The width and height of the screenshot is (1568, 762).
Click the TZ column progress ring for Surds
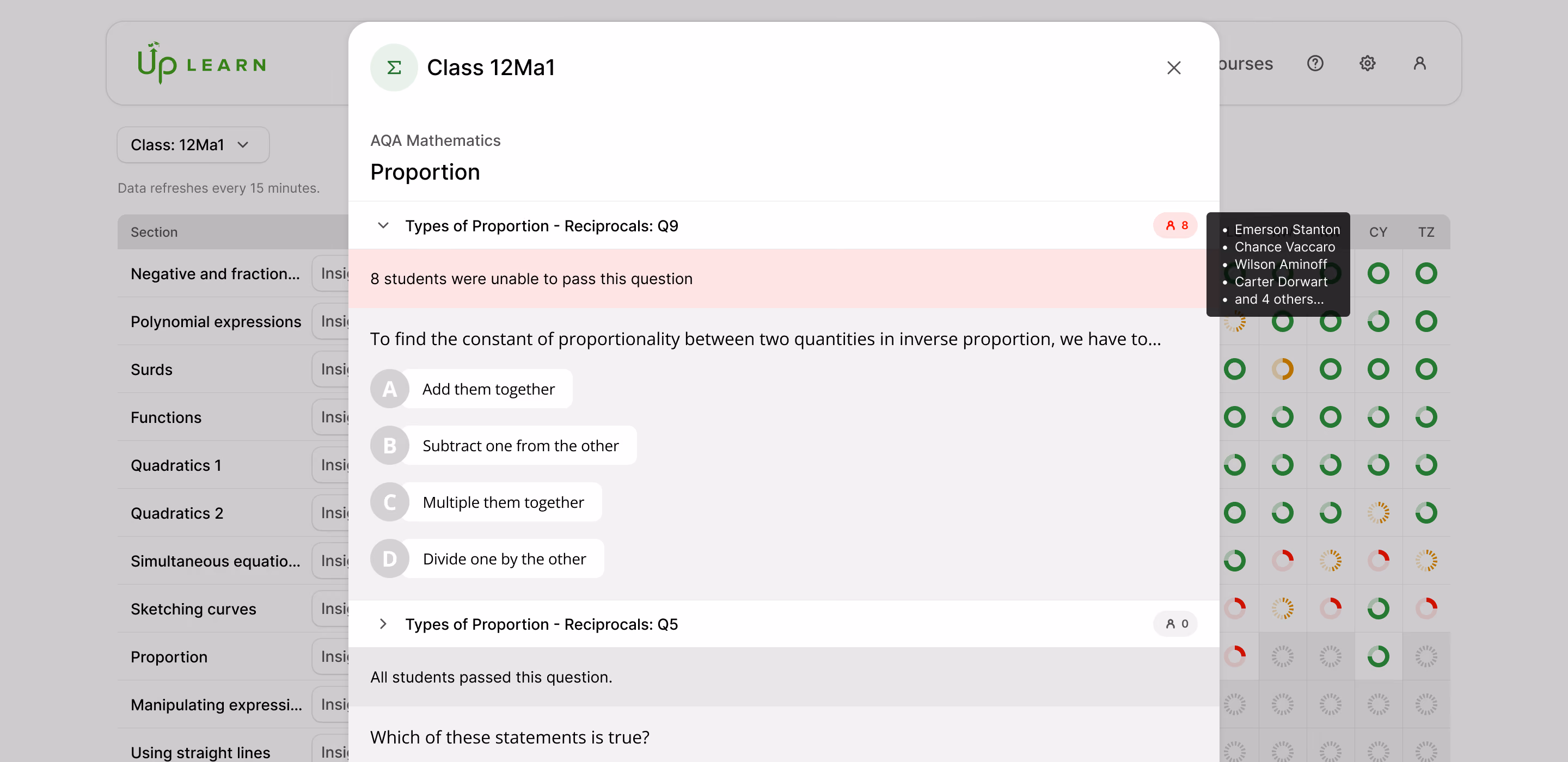(x=1426, y=370)
